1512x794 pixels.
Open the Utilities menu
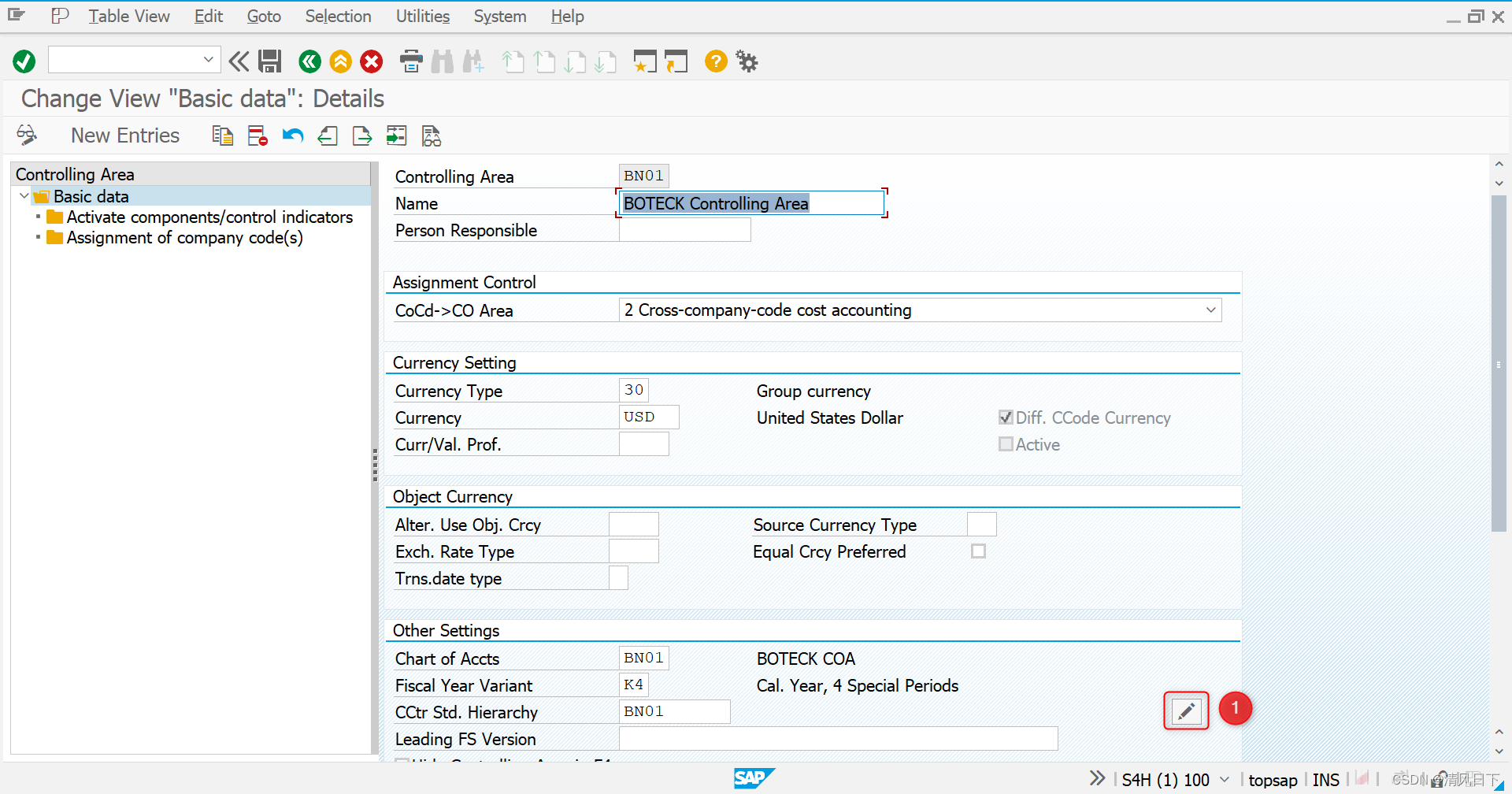pos(423,17)
